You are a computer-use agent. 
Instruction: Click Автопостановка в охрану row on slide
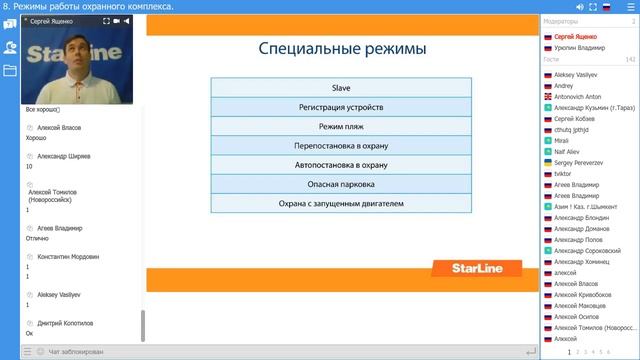tap(341, 165)
